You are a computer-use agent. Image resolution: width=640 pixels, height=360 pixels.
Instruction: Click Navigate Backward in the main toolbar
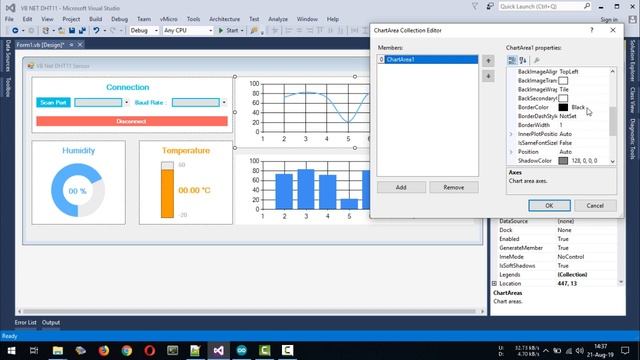coord(15,31)
